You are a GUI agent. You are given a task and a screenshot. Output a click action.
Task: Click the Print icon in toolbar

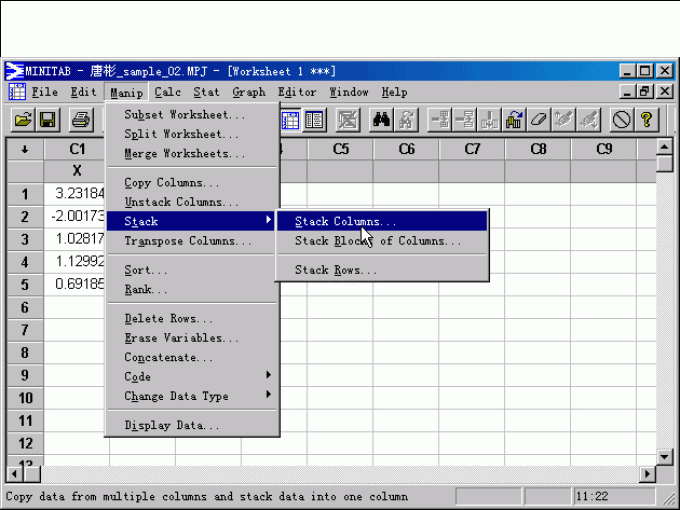(81, 120)
